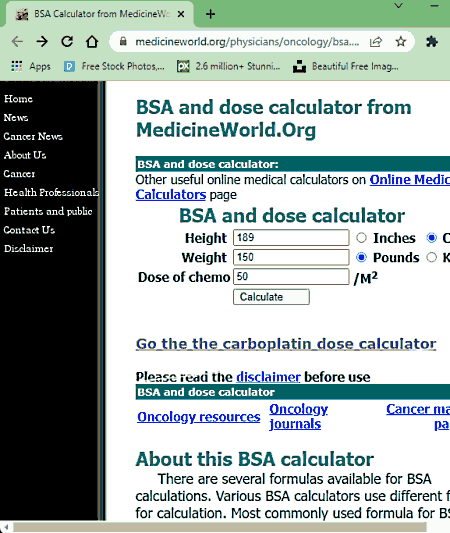The width and height of the screenshot is (450, 533).
Task: Click the share page icon in address bar
Action: pos(376,42)
